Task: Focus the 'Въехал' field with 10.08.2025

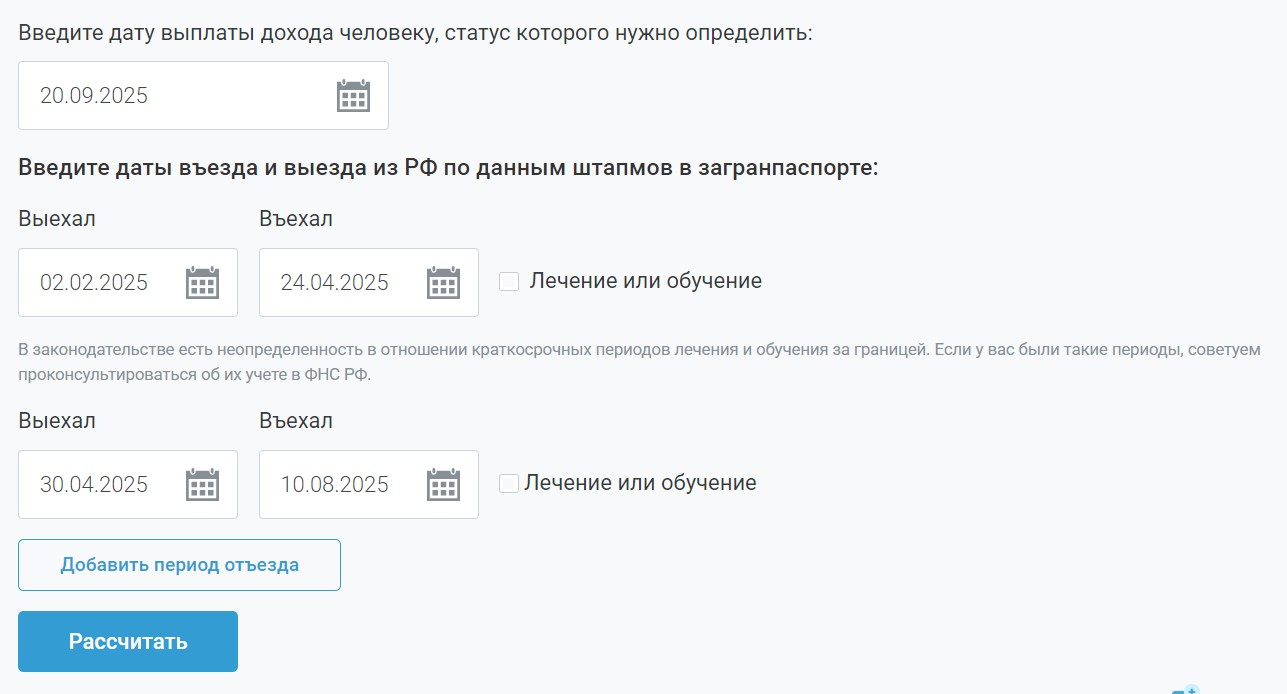Action: [x=369, y=485]
